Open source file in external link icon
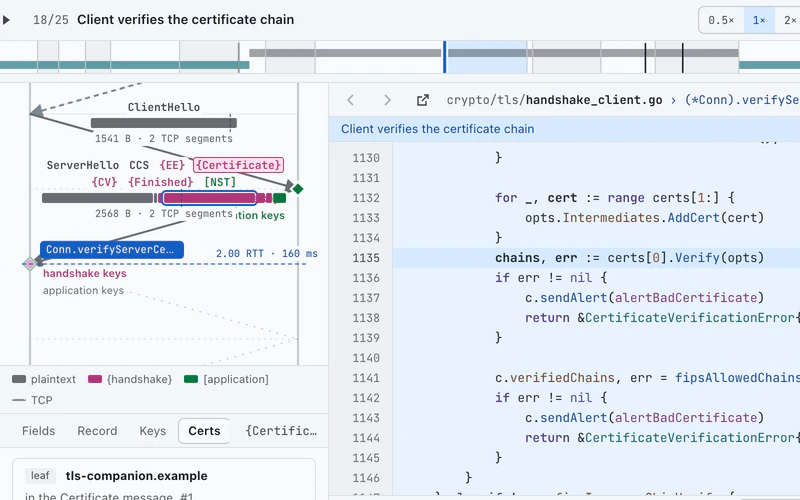Viewport: 800px width, 500px height. click(422, 100)
